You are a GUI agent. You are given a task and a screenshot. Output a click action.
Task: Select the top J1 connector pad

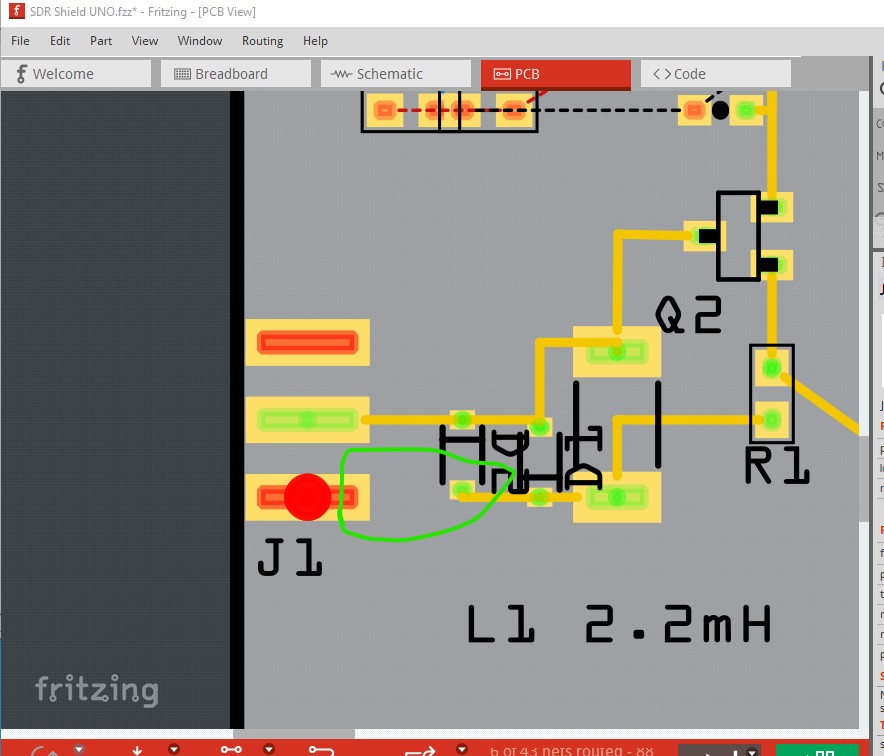(x=307, y=342)
